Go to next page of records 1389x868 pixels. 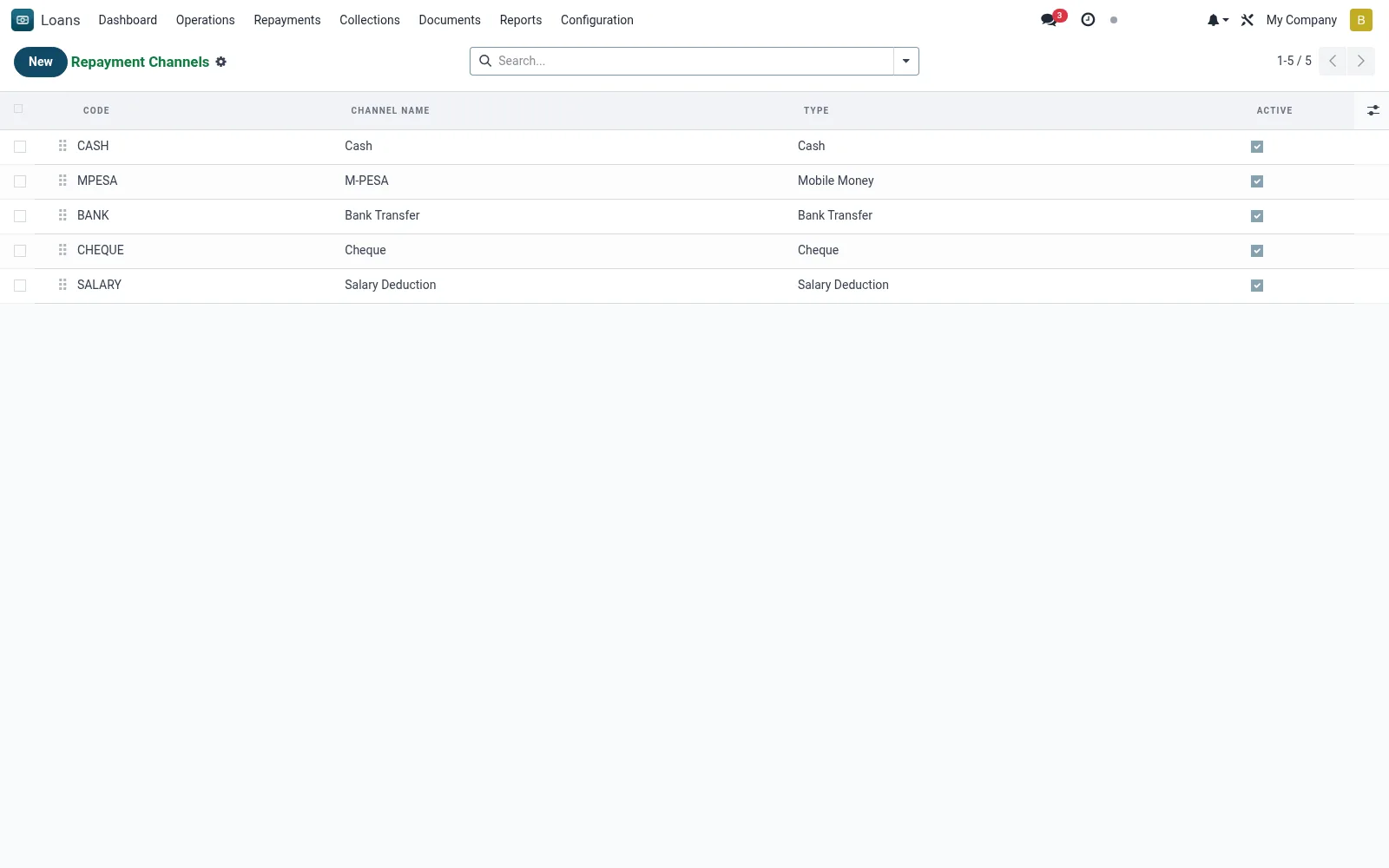[1360, 61]
